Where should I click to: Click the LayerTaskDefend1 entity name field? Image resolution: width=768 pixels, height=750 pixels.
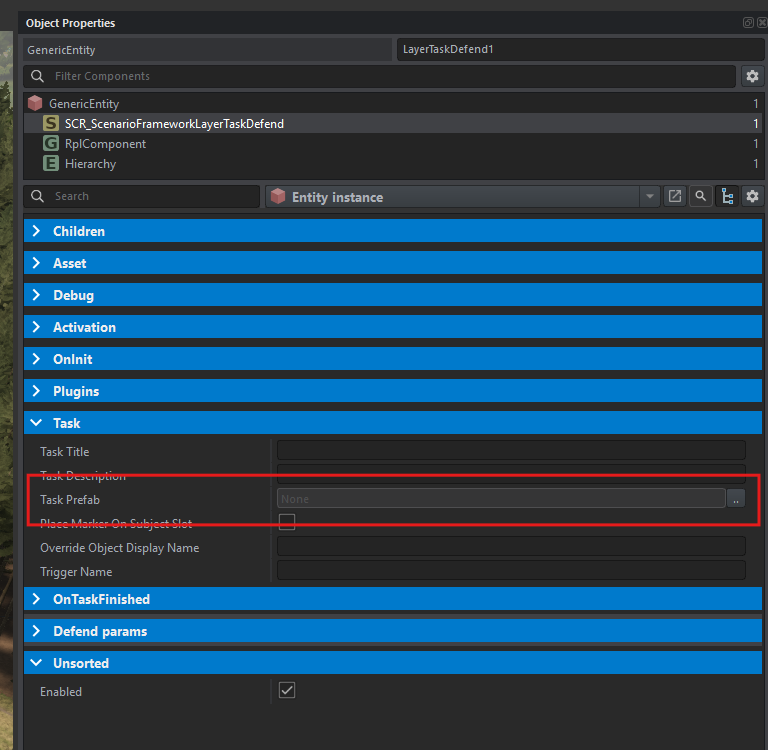pos(580,49)
